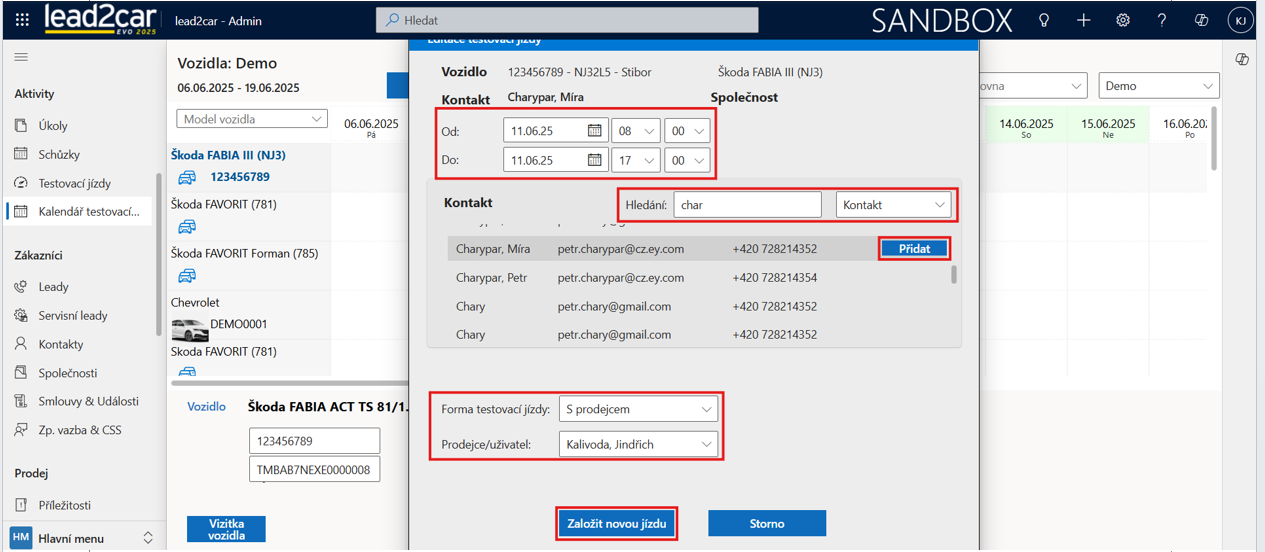
Task: Click the plus icon to create new record
Action: coord(1084,20)
